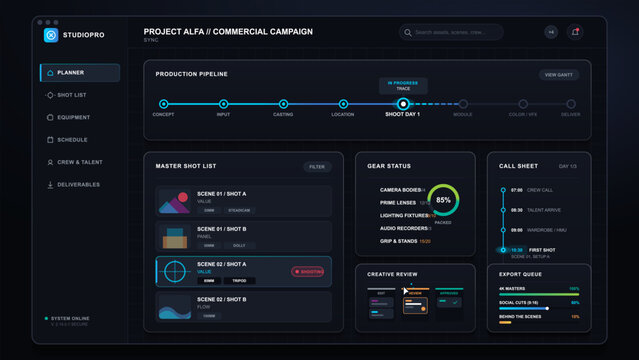Select the Location pipeline node
This screenshot has height=360, width=639.
point(343,104)
